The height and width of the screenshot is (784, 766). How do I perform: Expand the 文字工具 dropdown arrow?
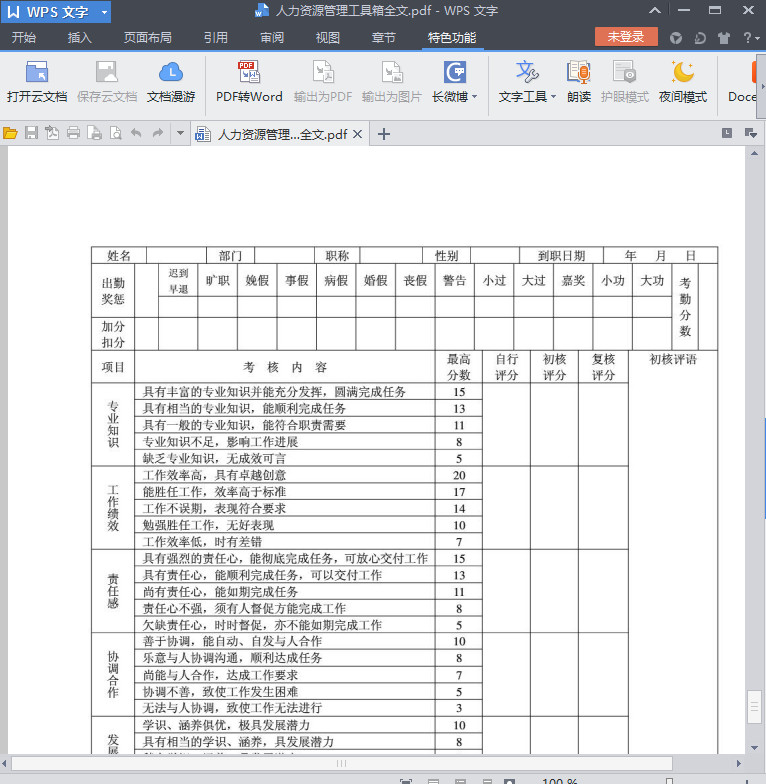(553, 96)
